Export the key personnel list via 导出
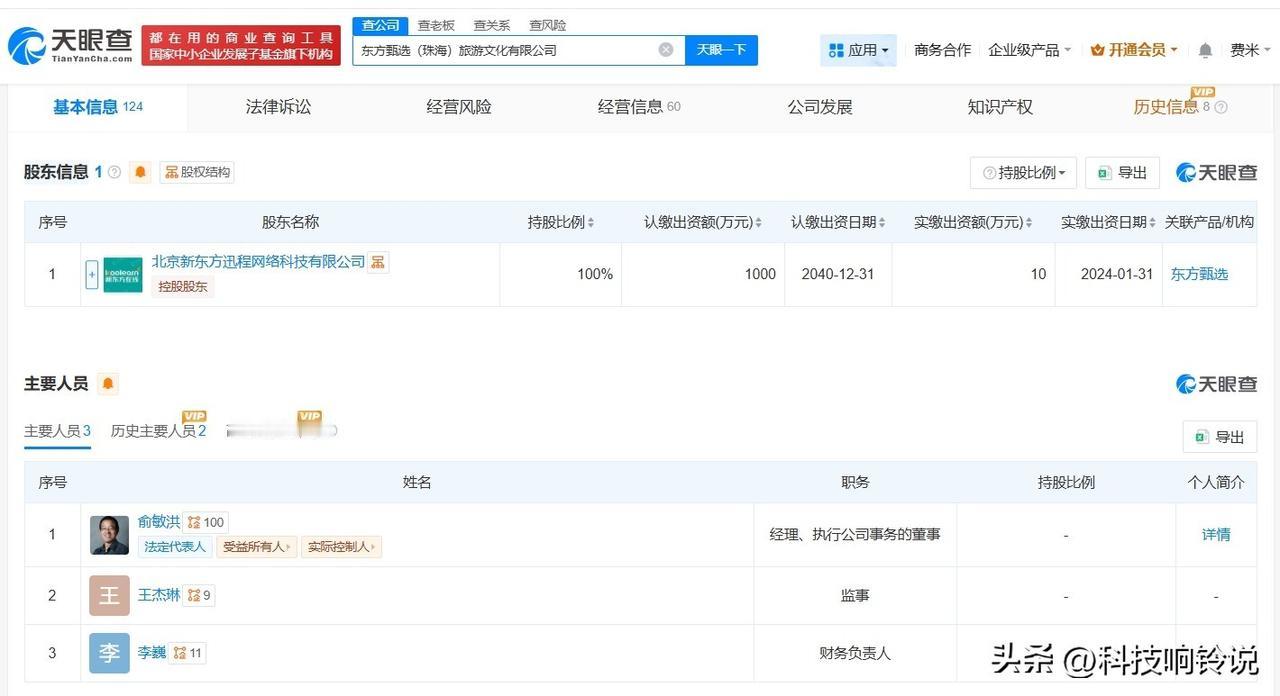The width and height of the screenshot is (1280, 696). 1220,437
